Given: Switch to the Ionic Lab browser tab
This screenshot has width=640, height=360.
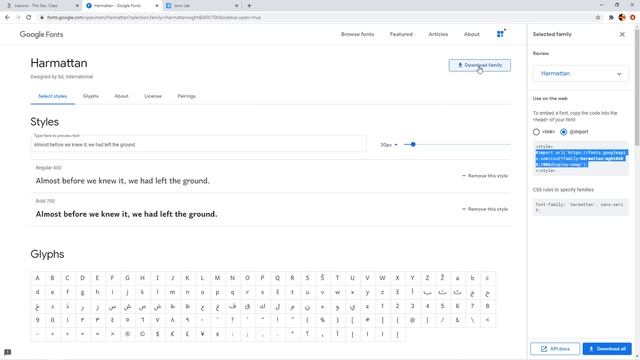Looking at the screenshot, I should click(202, 6).
